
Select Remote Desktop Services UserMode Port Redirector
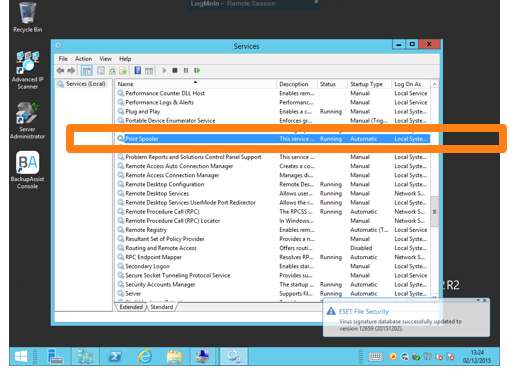[273, 203]
